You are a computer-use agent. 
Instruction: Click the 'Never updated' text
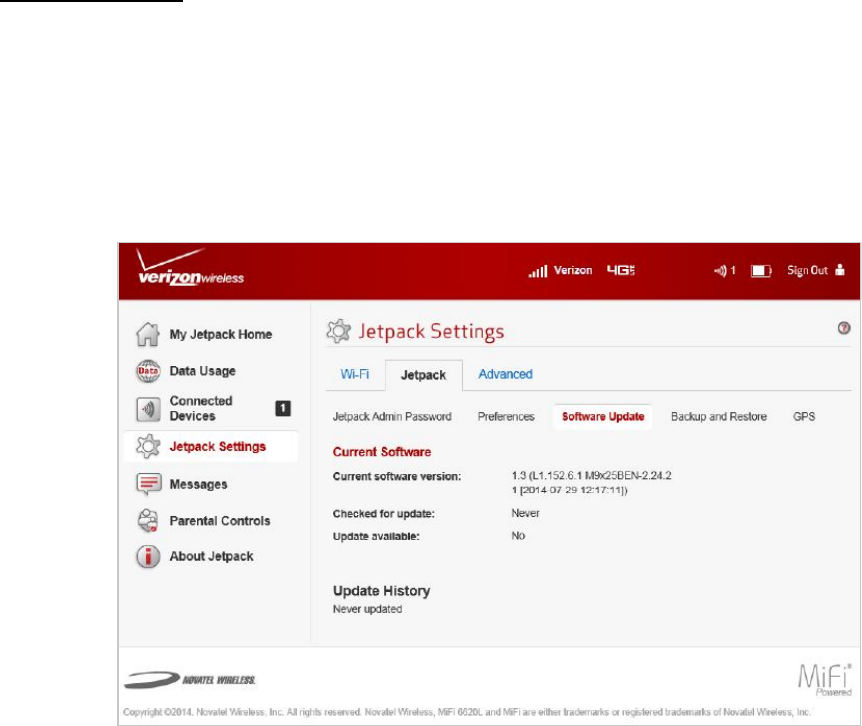[x=367, y=609]
